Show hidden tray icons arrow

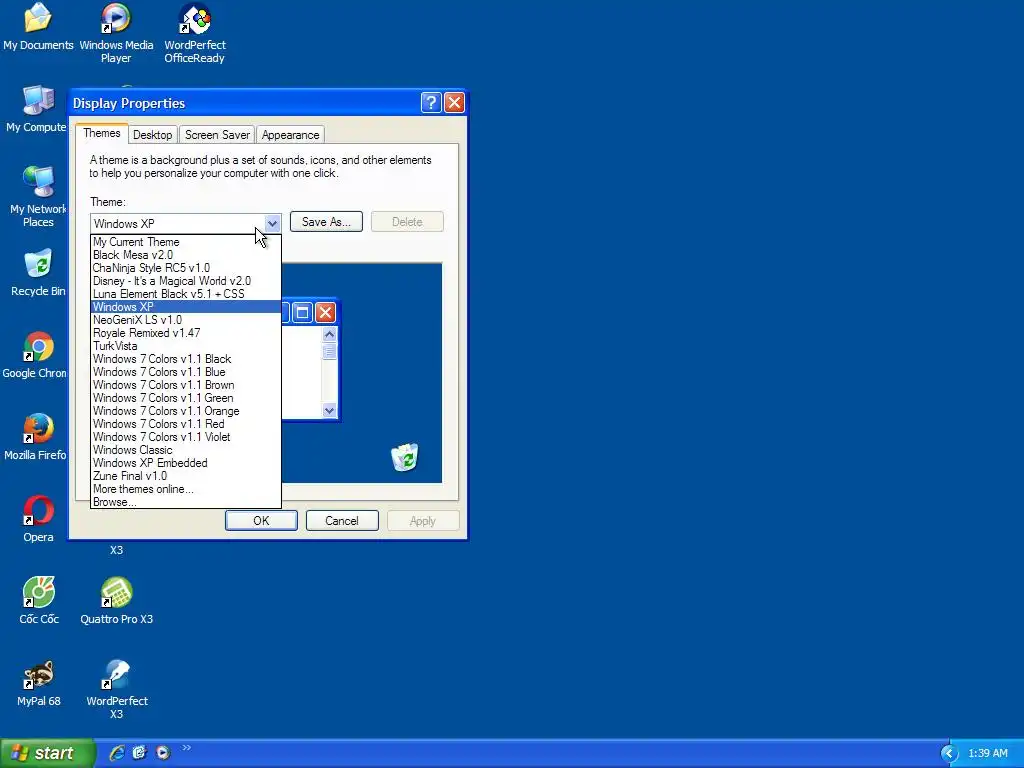(x=949, y=754)
